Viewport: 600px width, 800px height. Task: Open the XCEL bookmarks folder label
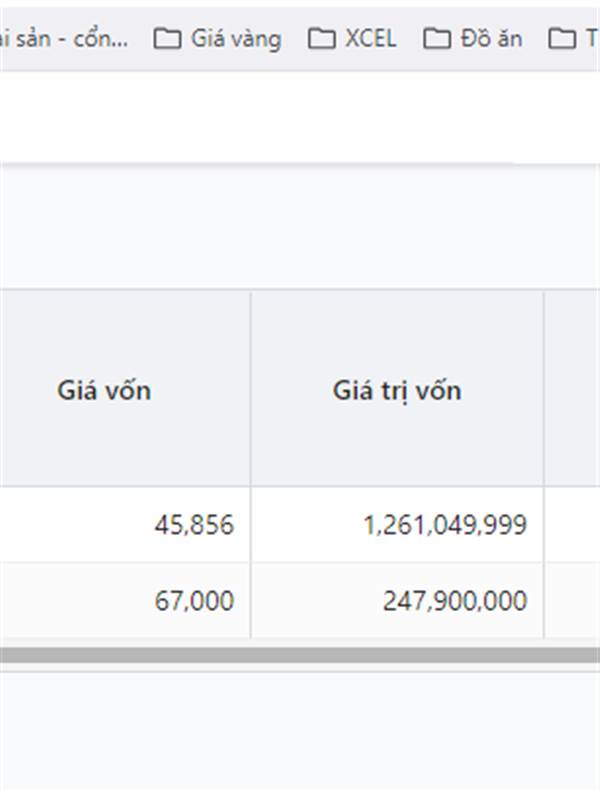pyautogui.click(x=370, y=39)
